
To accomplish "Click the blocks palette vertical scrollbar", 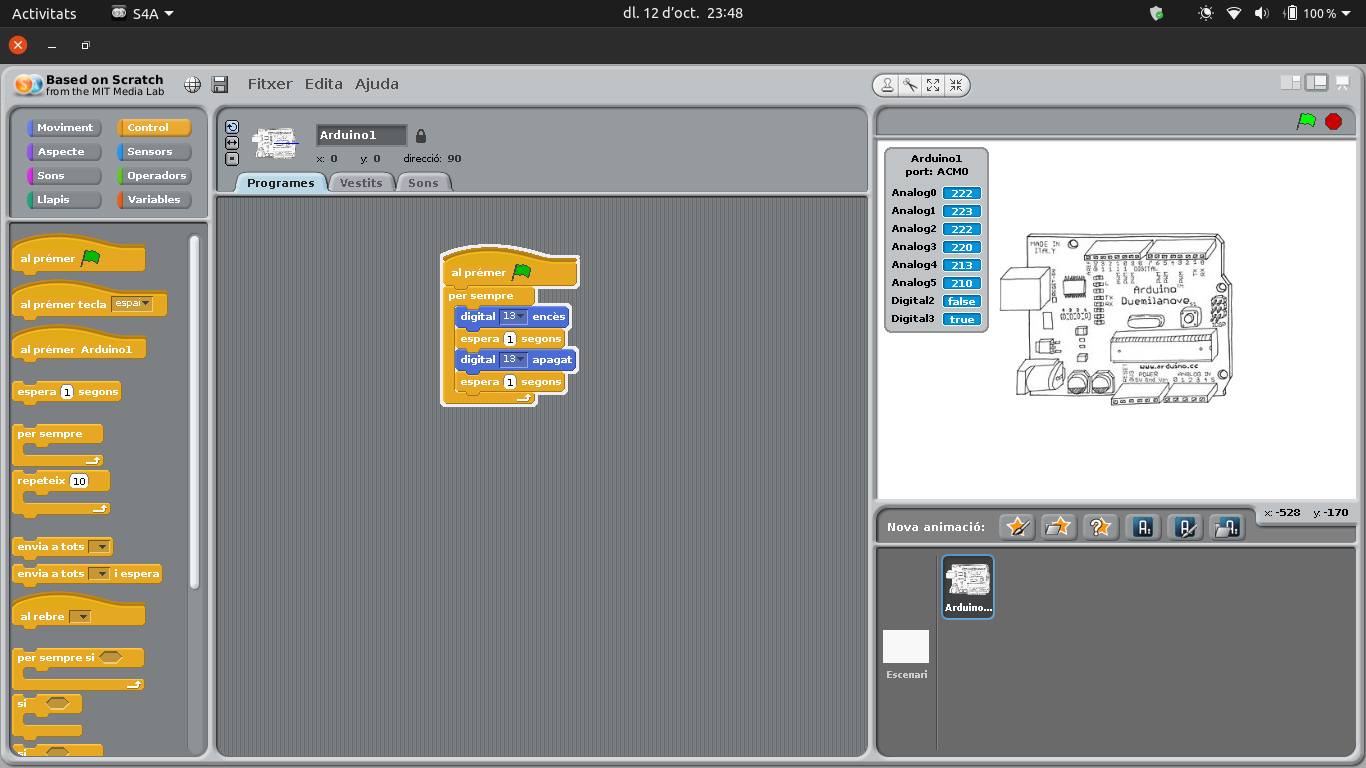I will click(x=194, y=410).
